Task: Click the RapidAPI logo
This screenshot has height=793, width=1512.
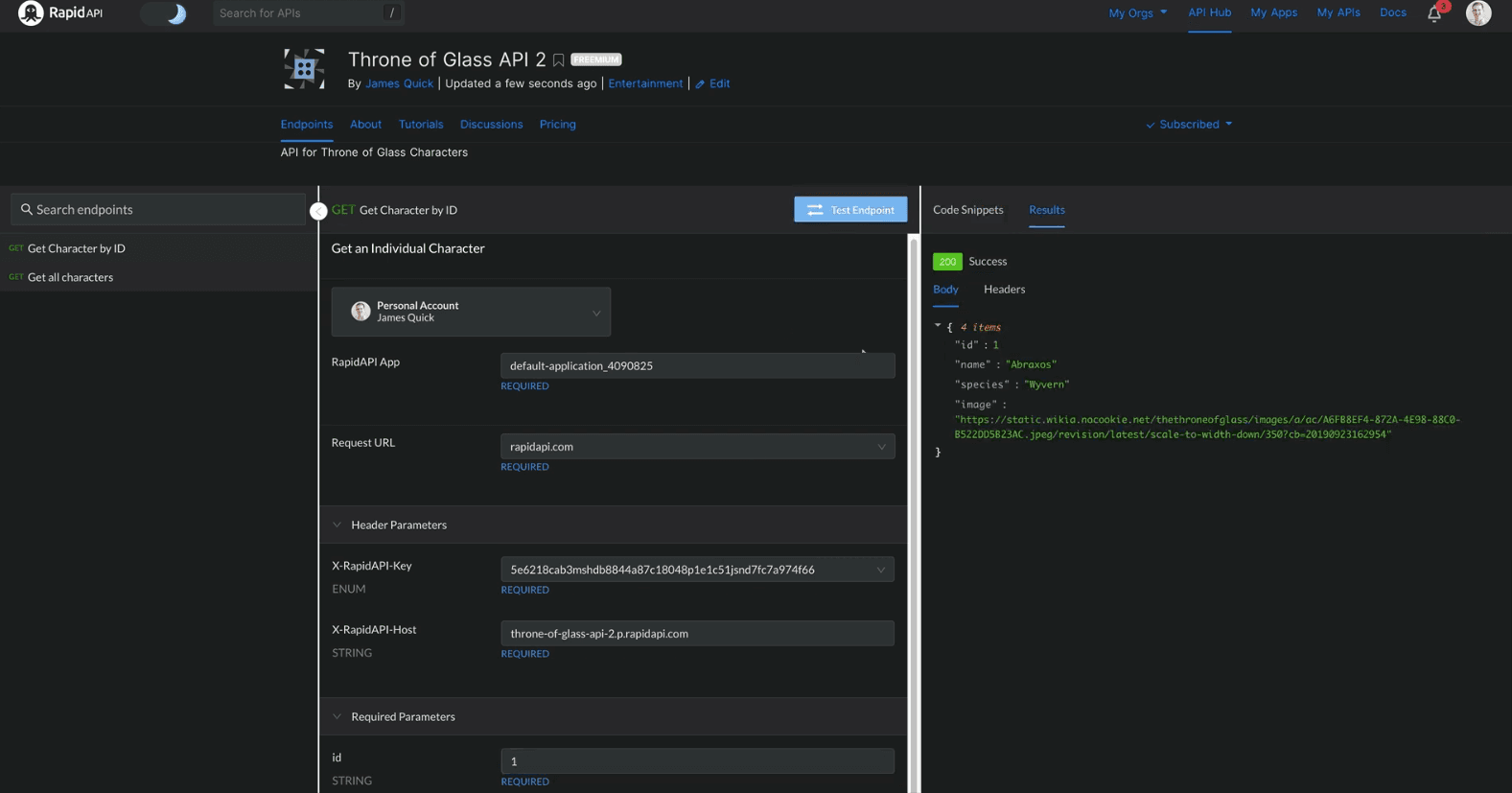Action: pyautogui.click(x=60, y=13)
